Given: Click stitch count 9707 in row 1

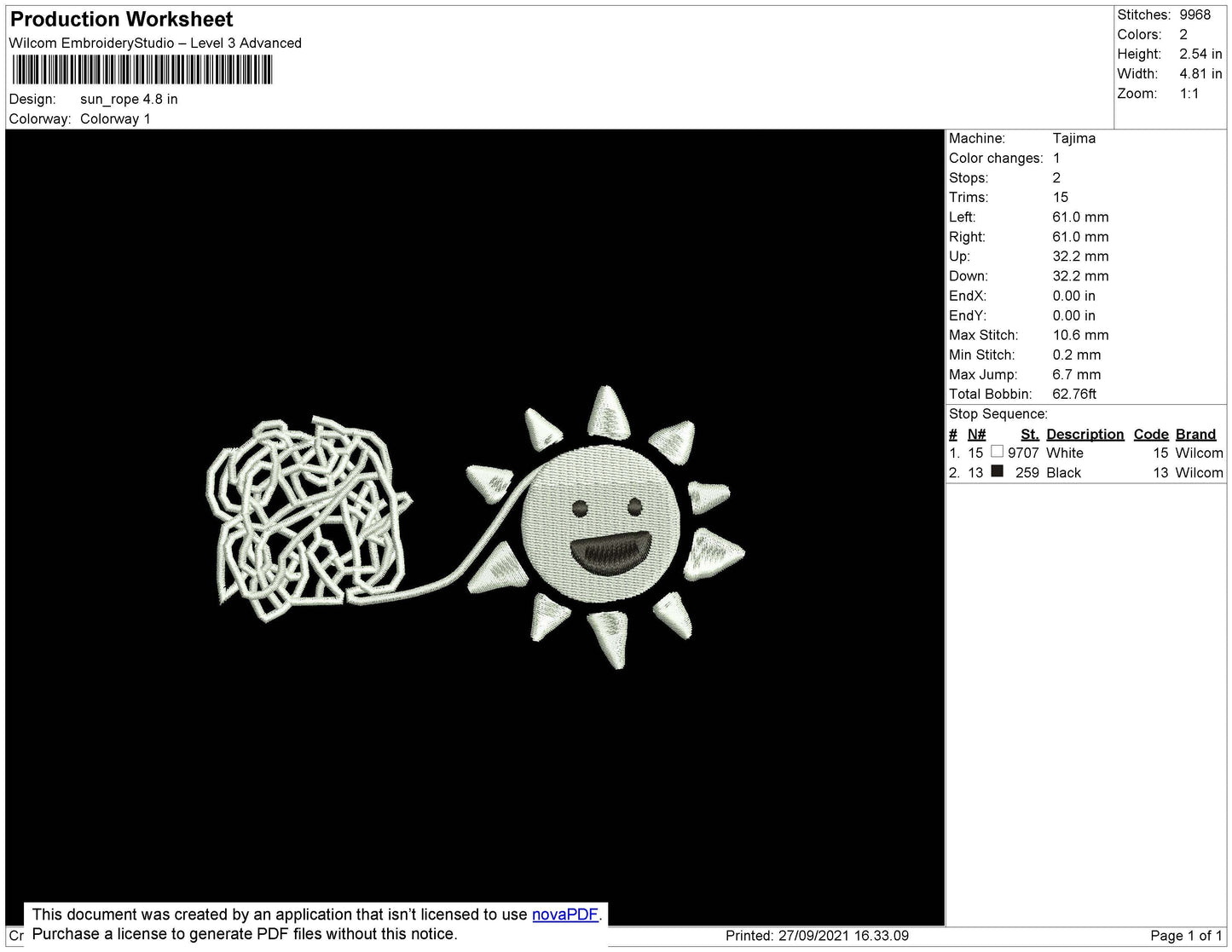Looking at the screenshot, I should tap(1023, 453).
